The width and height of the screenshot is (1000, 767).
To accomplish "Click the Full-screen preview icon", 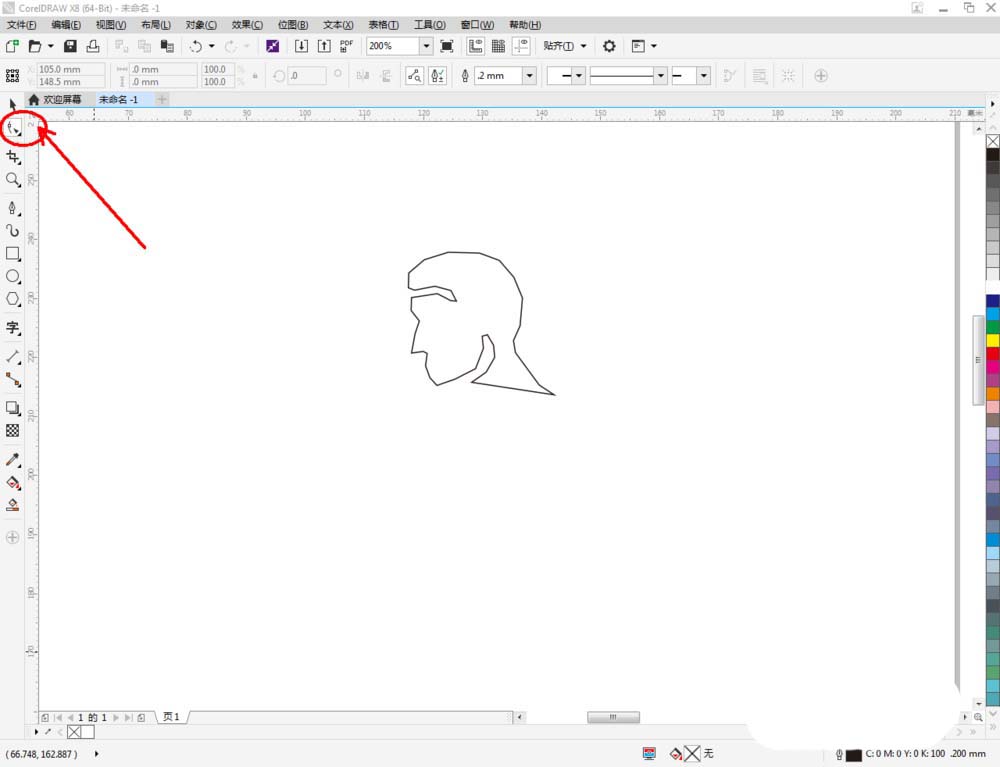I will [447, 46].
